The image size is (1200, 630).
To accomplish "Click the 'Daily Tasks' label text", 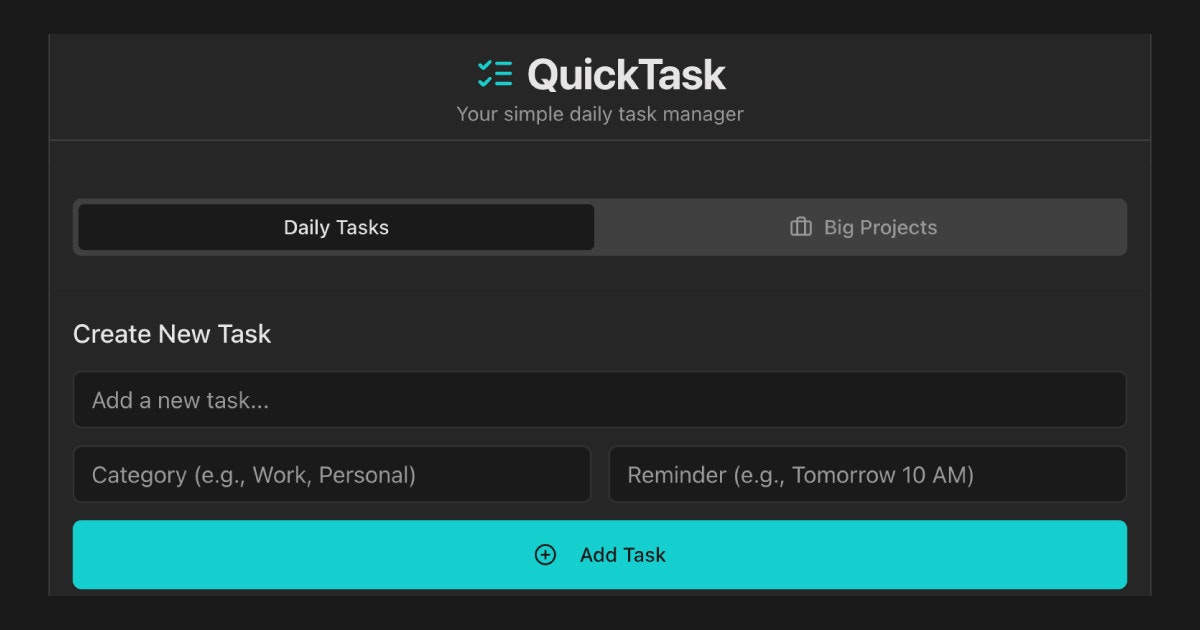I will click(336, 227).
